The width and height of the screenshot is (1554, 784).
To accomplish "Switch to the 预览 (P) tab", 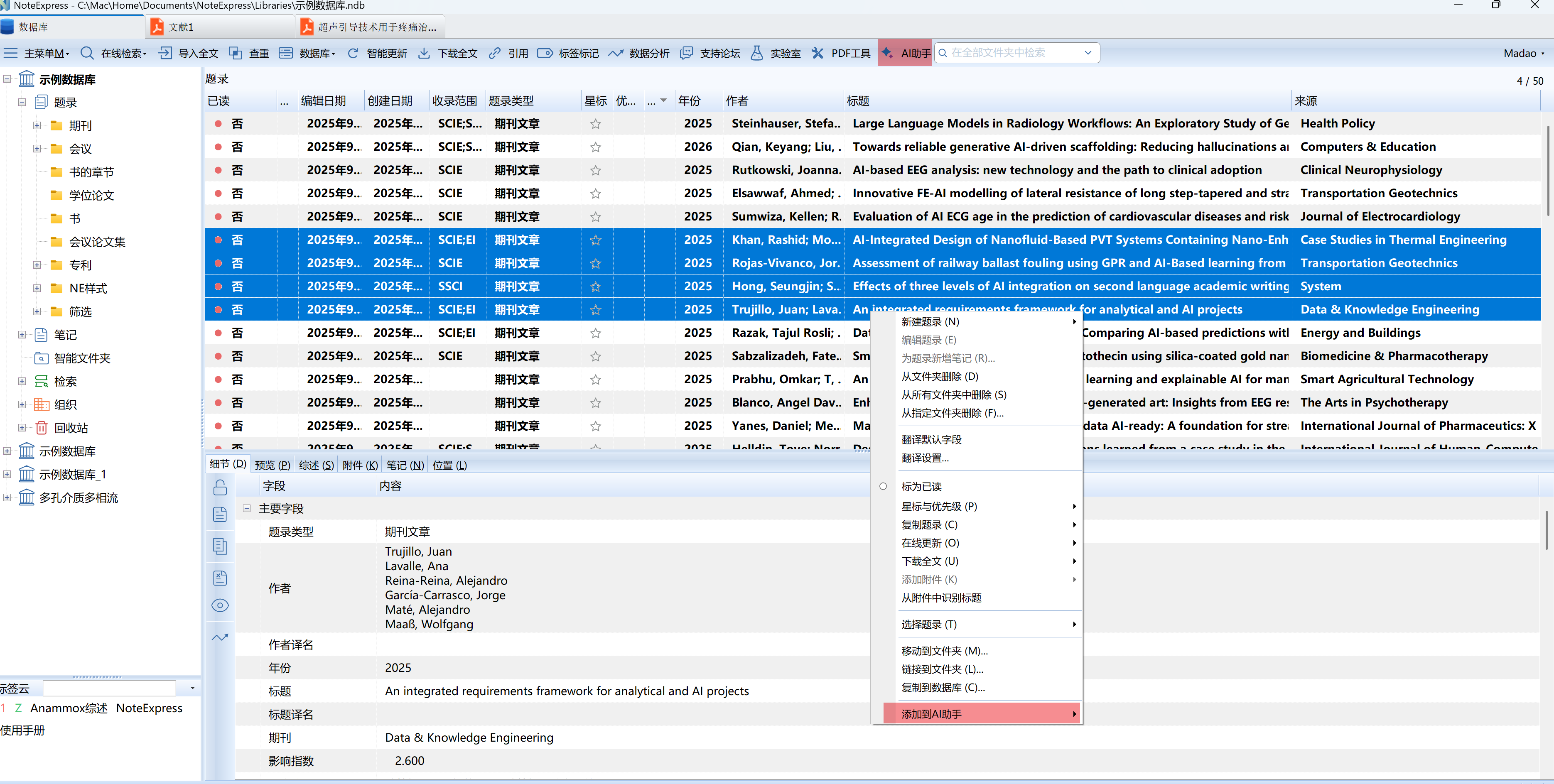I will coord(272,465).
